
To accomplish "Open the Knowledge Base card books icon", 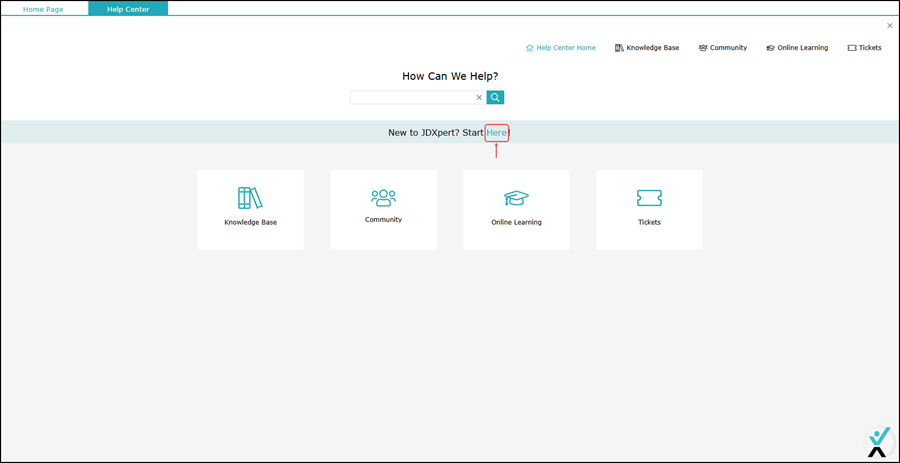I will click(x=250, y=198).
